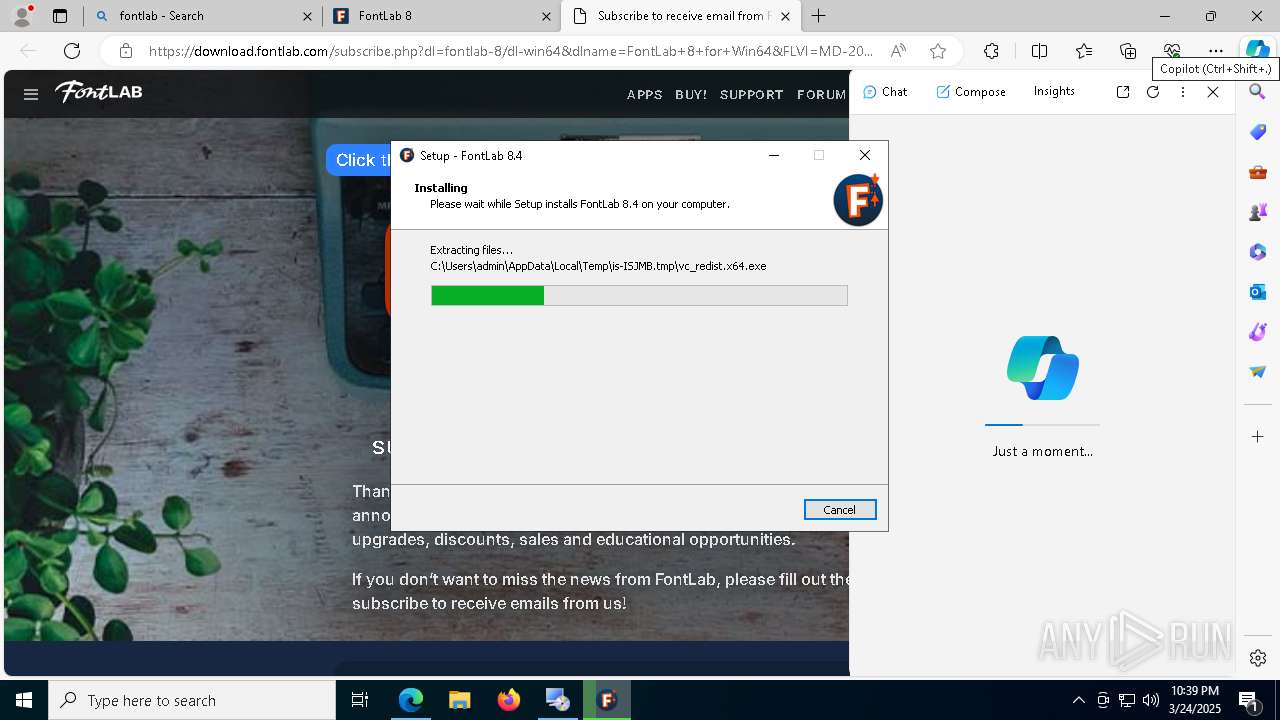This screenshot has width=1280, height=720.
Task: View site information lock icon
Action: [x=125, y=51]
